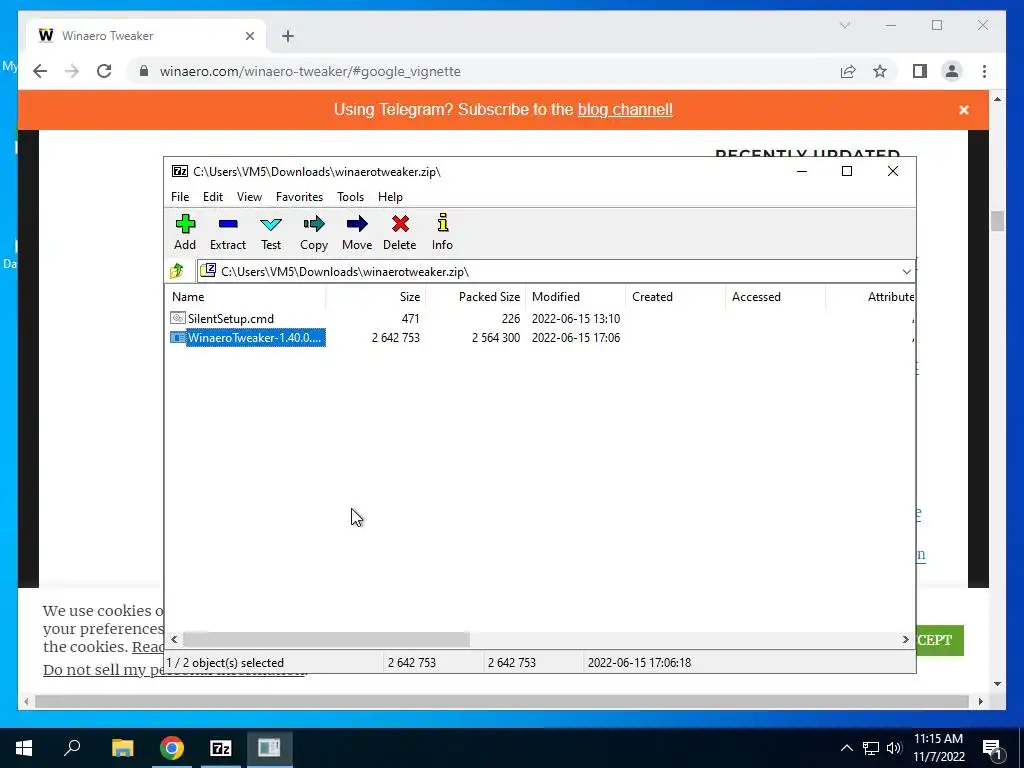The image size is (1024, 768).
Task: Open the Windows Start menu
Action: point(24,748)
